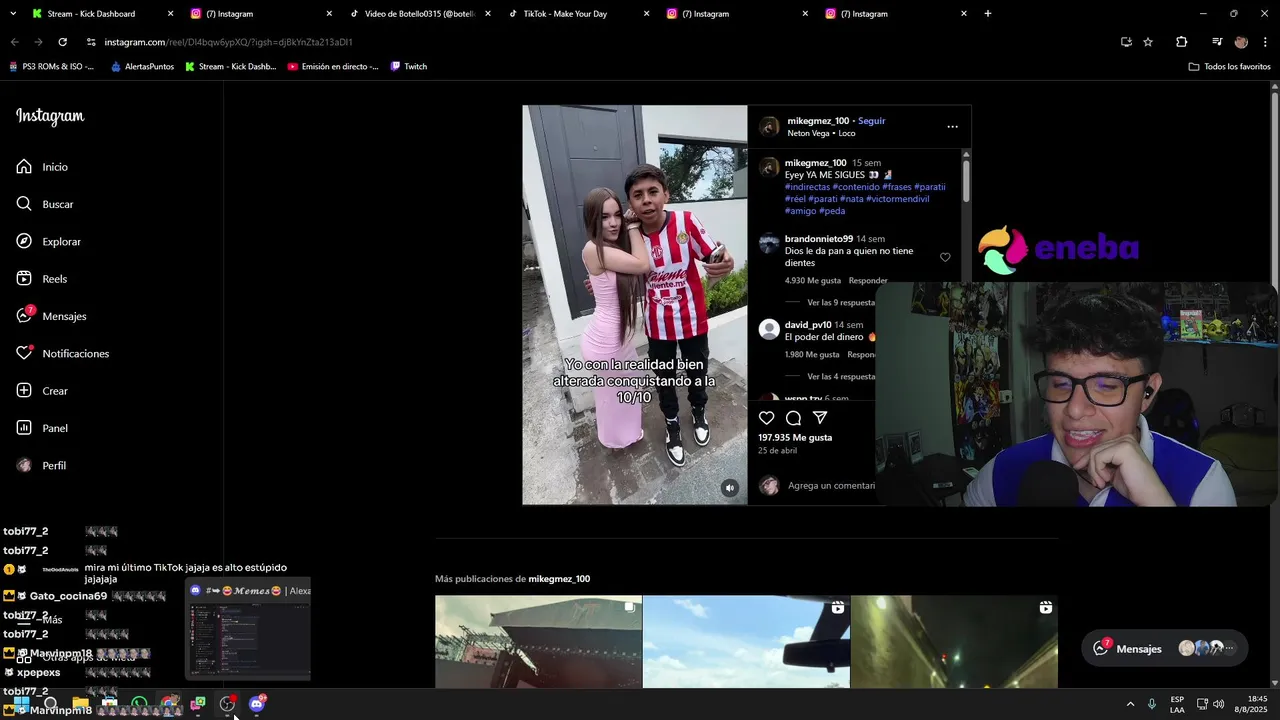Click the comments panel scrollbar
The image size is (1280, 720).
pyautogui.click(x=966, y=180)
